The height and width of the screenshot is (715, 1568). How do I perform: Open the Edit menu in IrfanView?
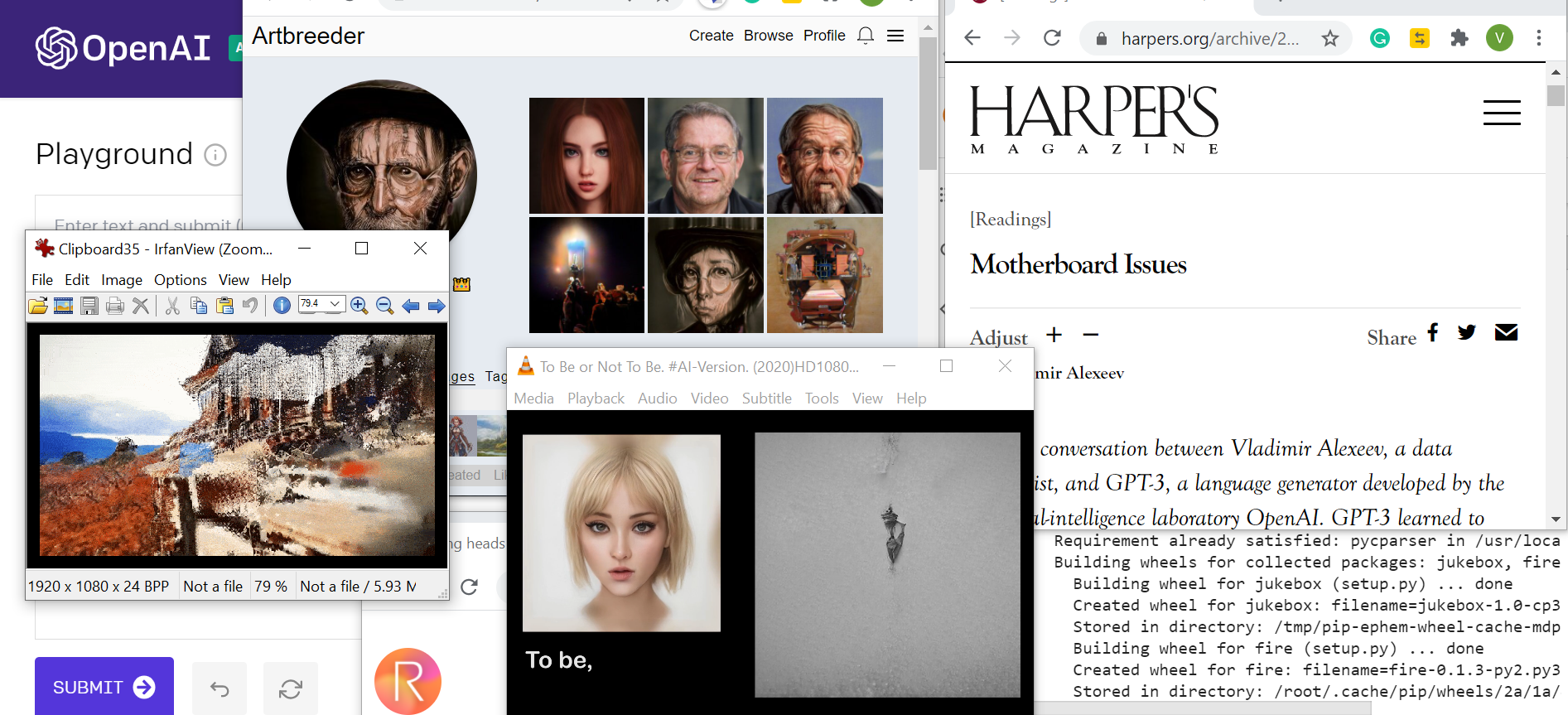point(77,280)
